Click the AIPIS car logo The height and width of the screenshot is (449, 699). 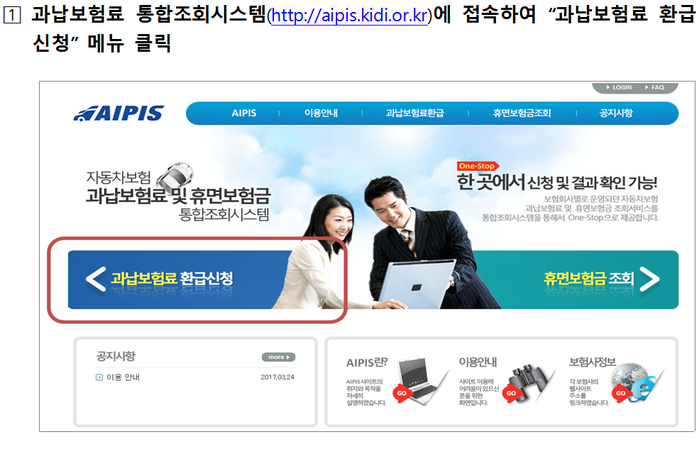point(119,113)
